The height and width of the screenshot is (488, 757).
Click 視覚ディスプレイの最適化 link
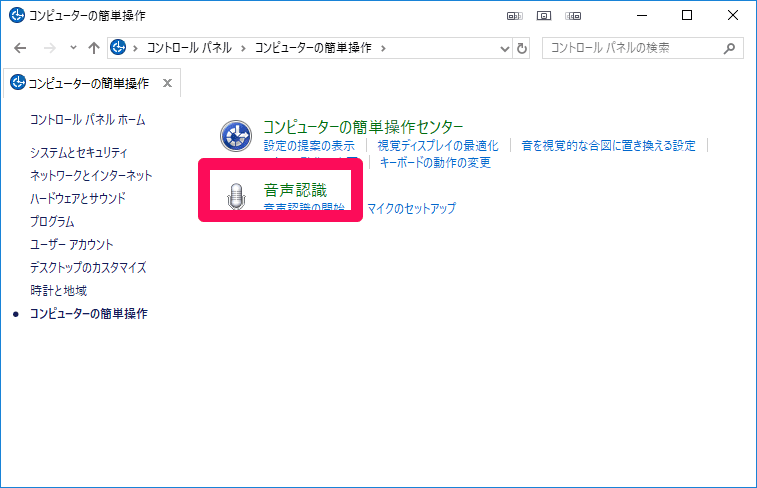click(x=438, y=145)
